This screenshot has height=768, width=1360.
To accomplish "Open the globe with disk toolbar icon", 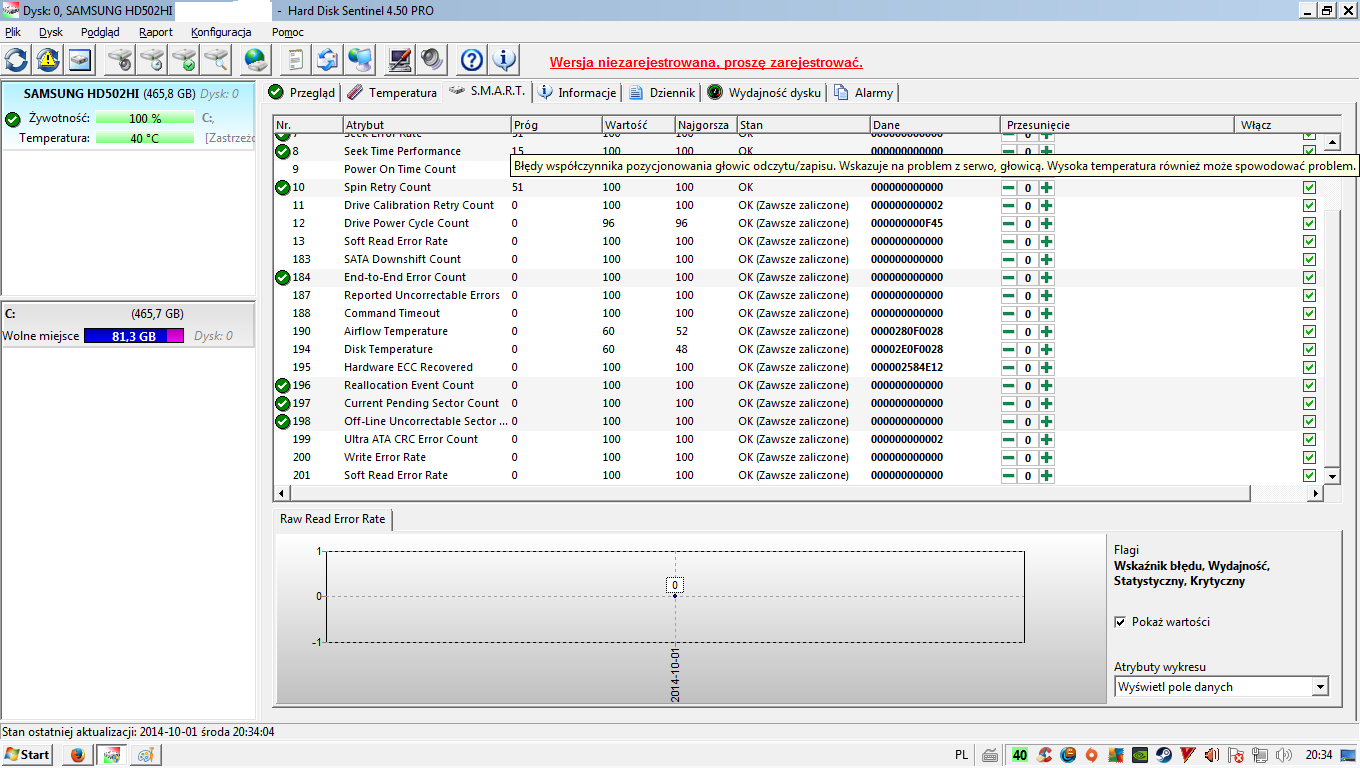I will pyautogui.click(x=256, y=60).
